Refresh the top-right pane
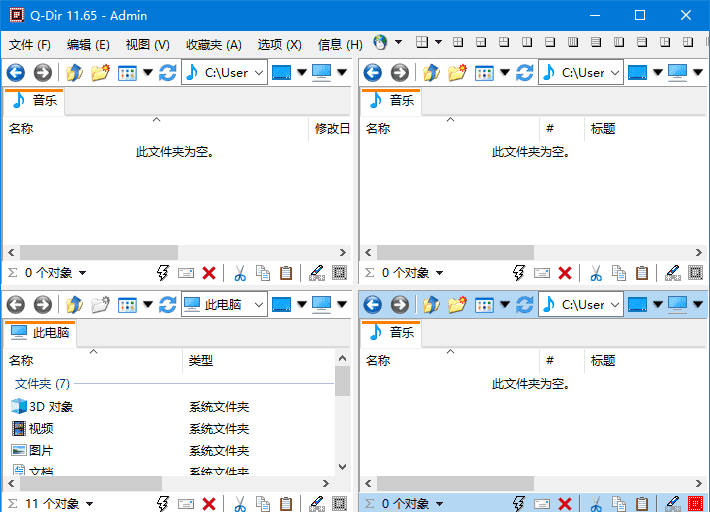The image size is (710, 512). click(524, 72)
